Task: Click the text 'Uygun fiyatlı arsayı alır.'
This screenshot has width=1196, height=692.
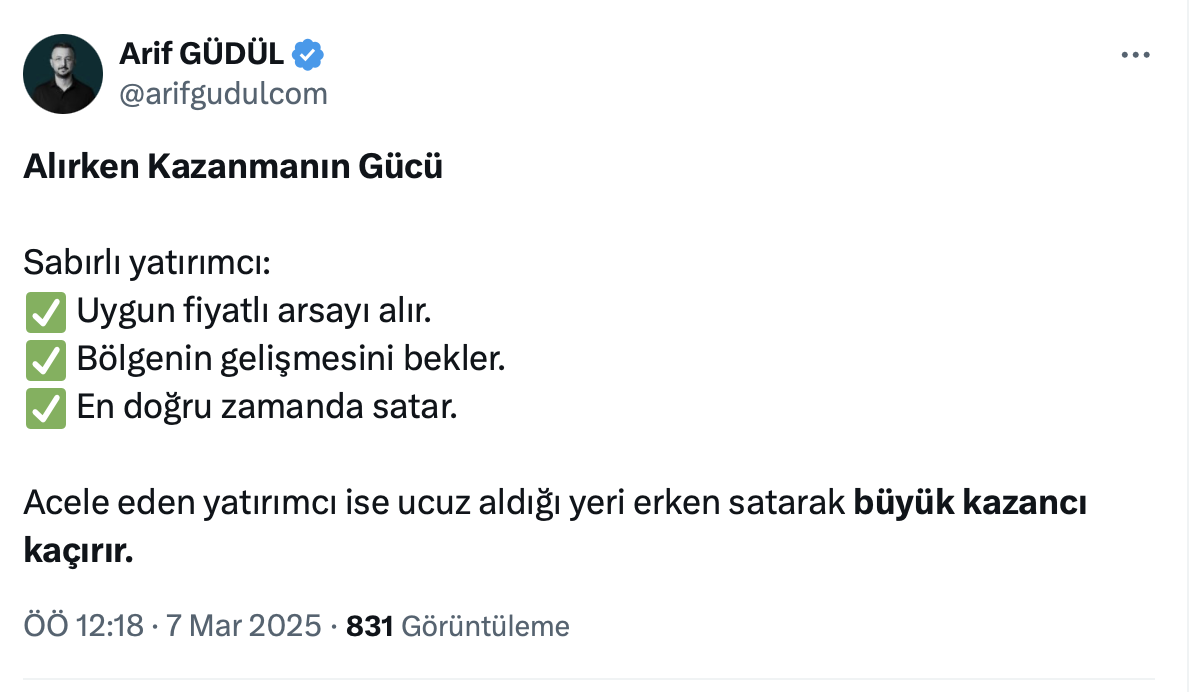Action: click(253, 313)
